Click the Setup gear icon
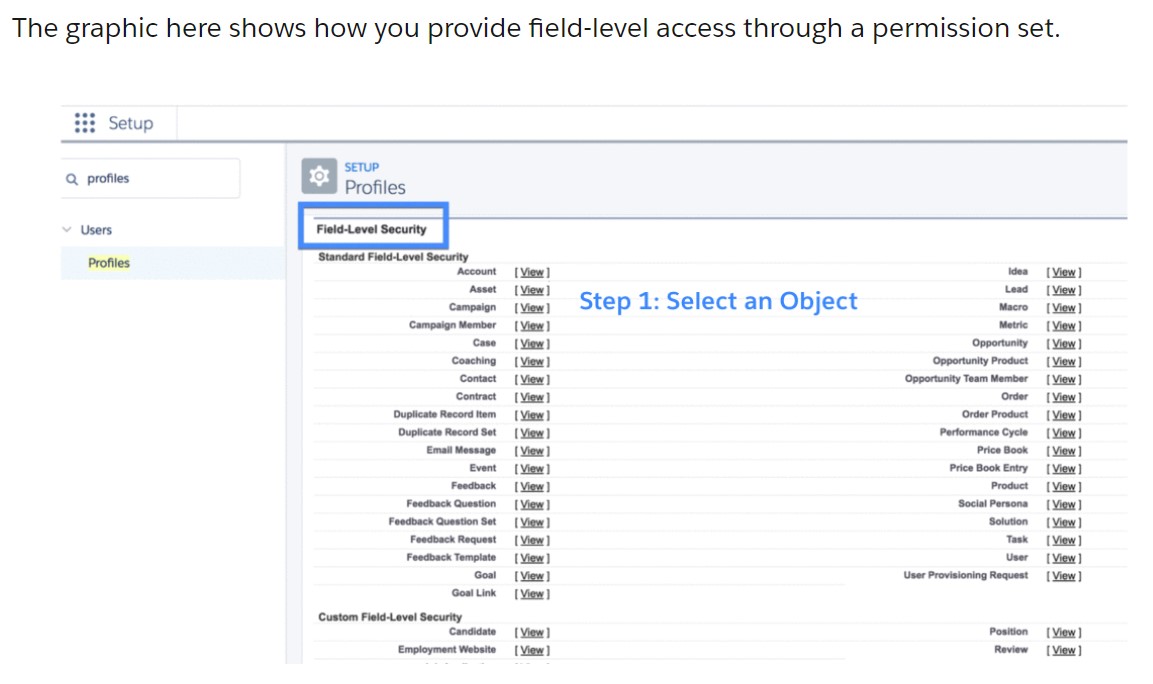The height and width of the screenshot is (684, 1153). (x=319, y=176)
